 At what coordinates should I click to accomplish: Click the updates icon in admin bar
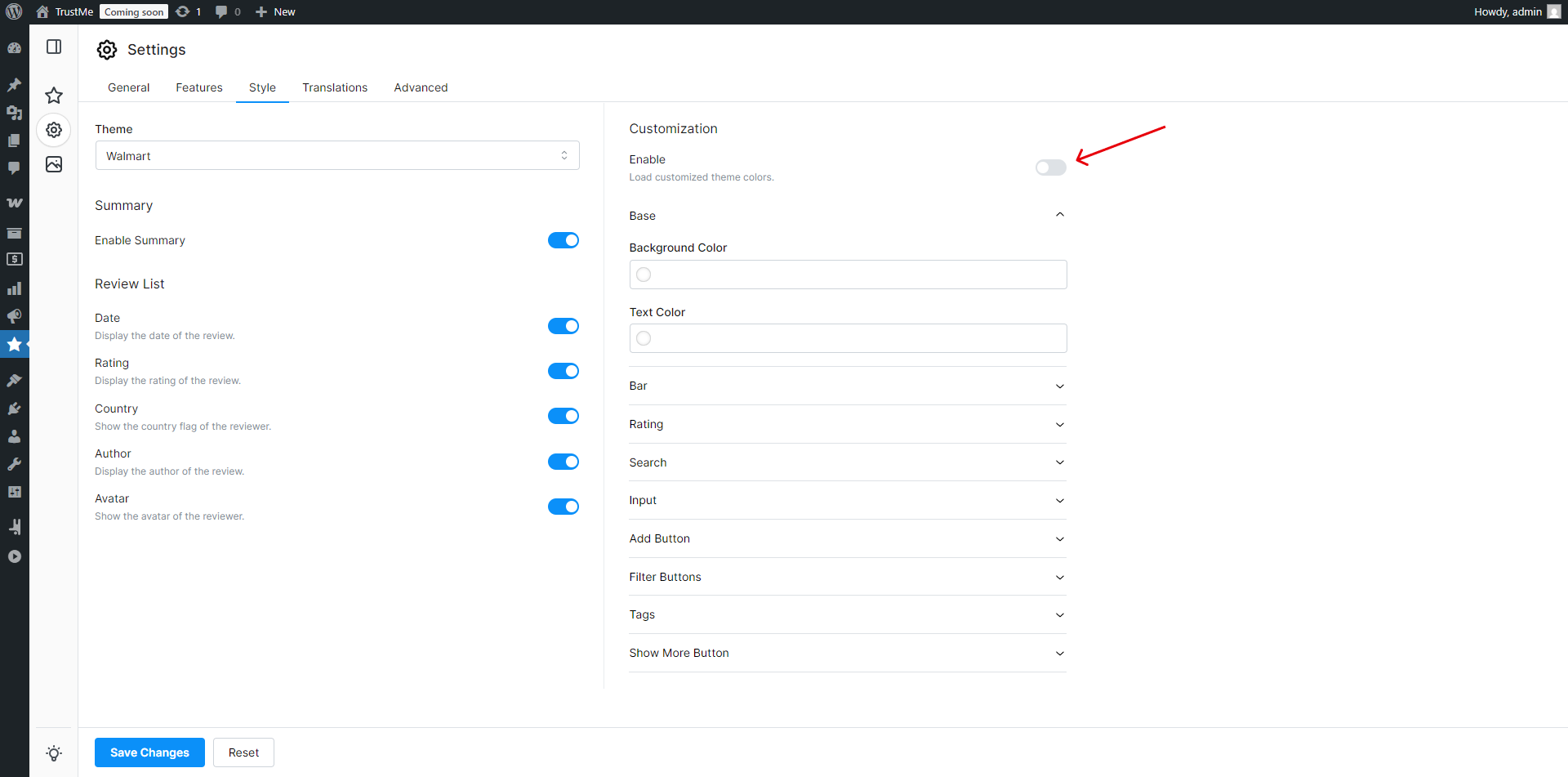[183, 11]
